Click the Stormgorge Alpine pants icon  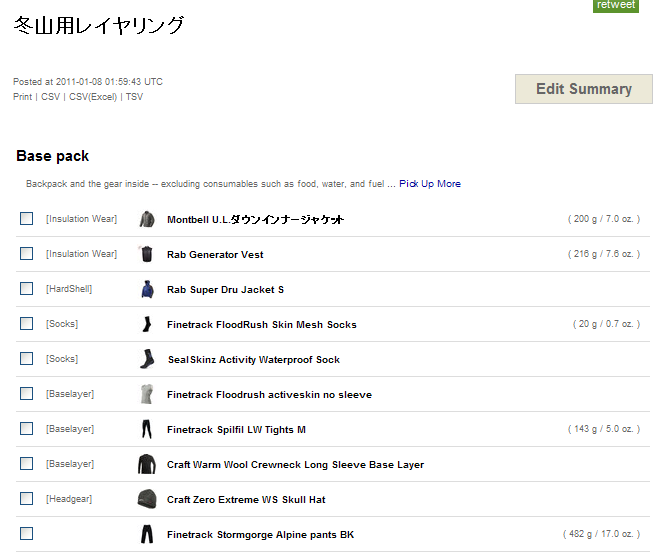[x=147, y=534]
